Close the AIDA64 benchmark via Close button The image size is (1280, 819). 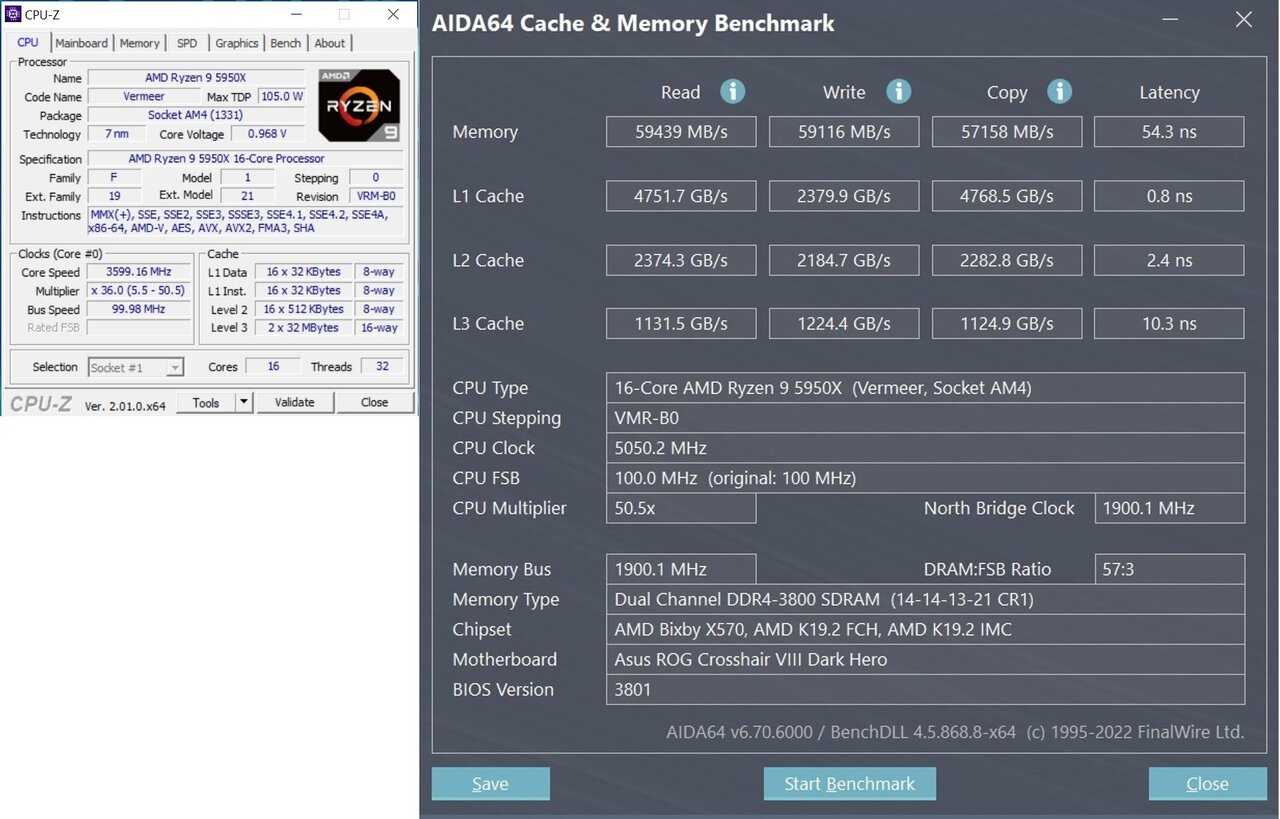(1207, 784)
